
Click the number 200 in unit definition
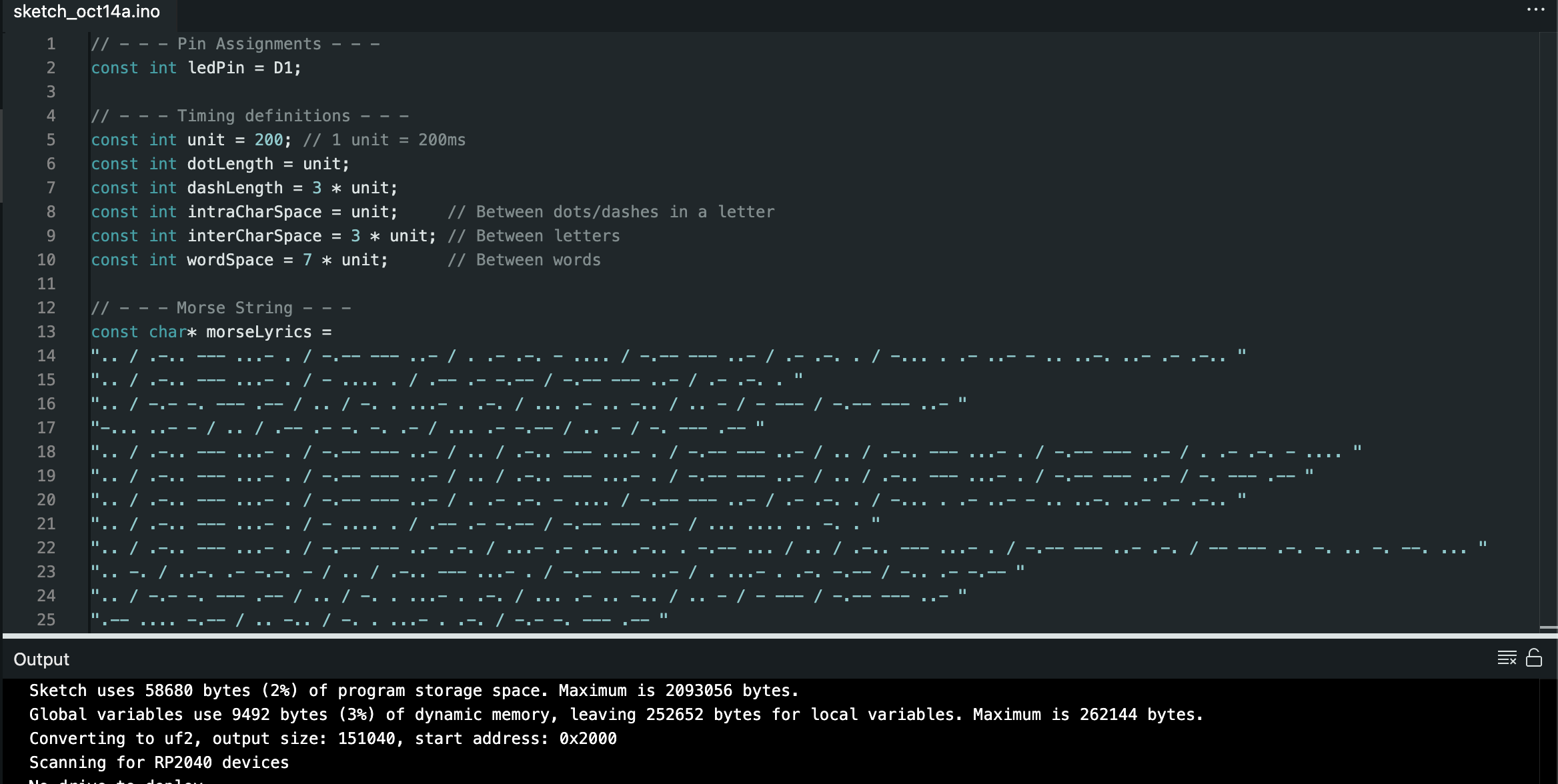(x=269, y=140)
